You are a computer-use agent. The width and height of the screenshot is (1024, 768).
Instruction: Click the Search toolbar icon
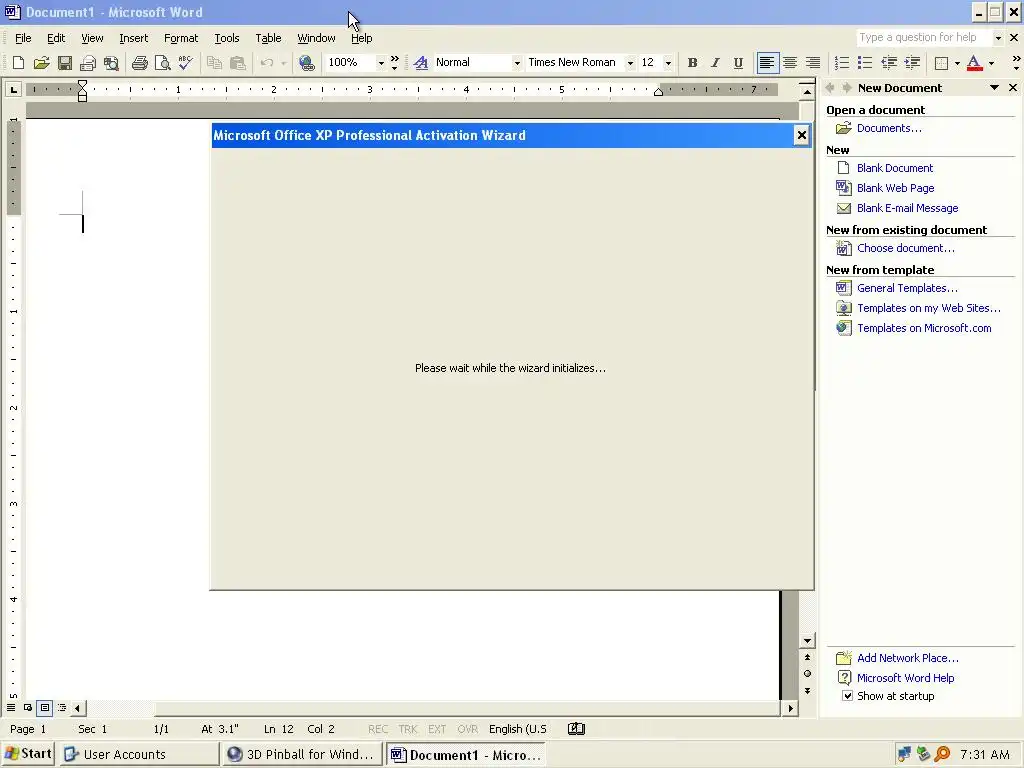tap(112, 63)
